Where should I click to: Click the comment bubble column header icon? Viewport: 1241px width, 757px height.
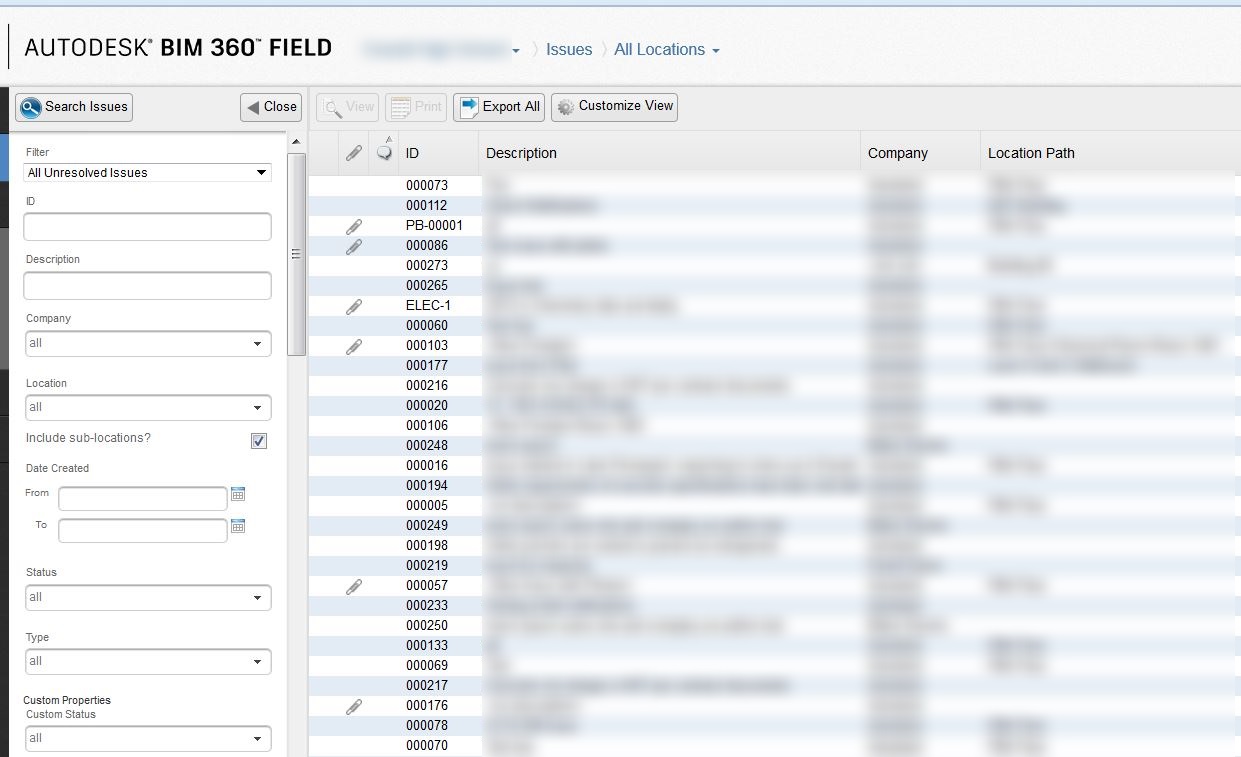click(x=383, y=152)
